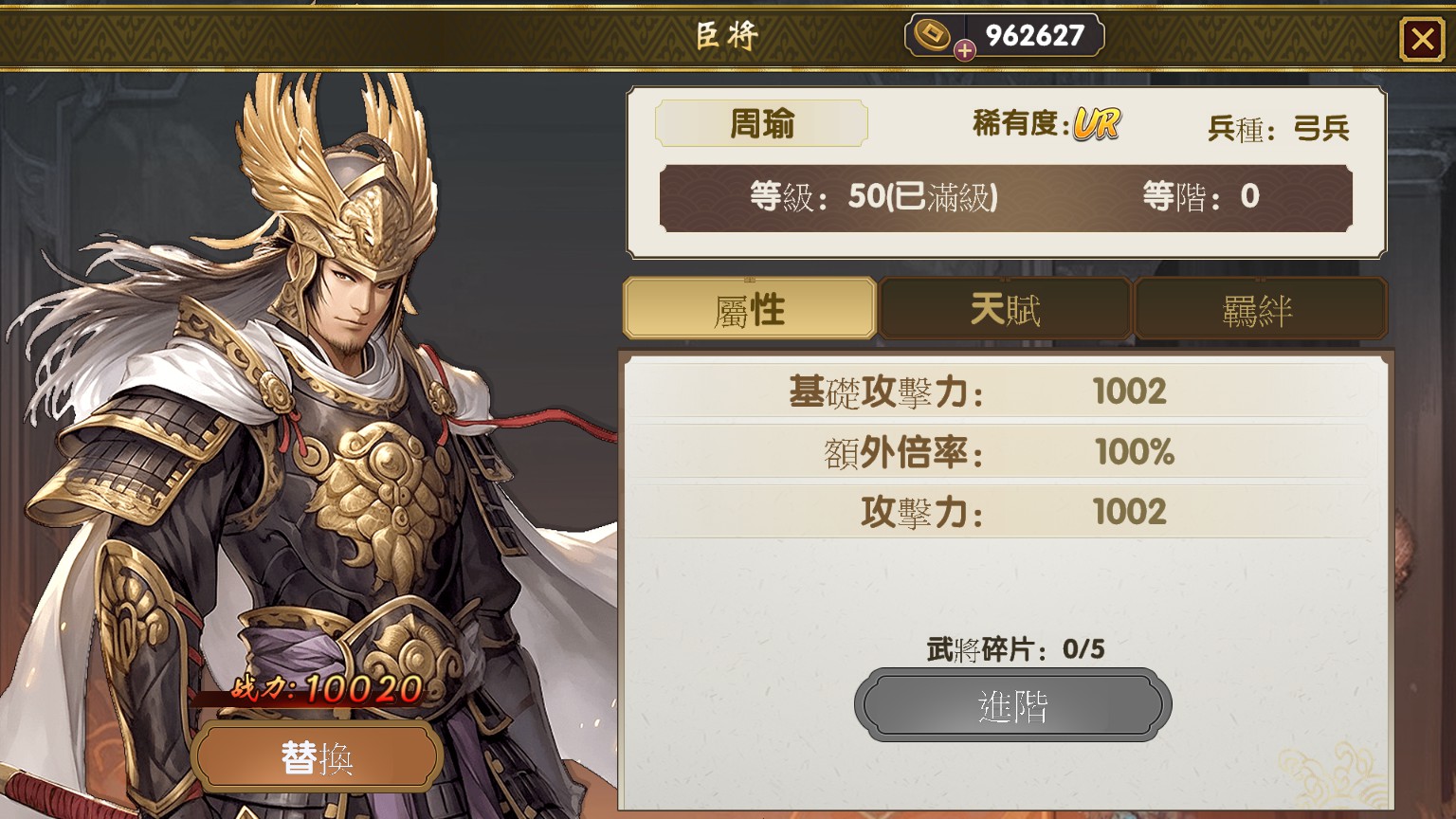
Task: Click the 進階 advance button
Action: tap(1012, 705)
